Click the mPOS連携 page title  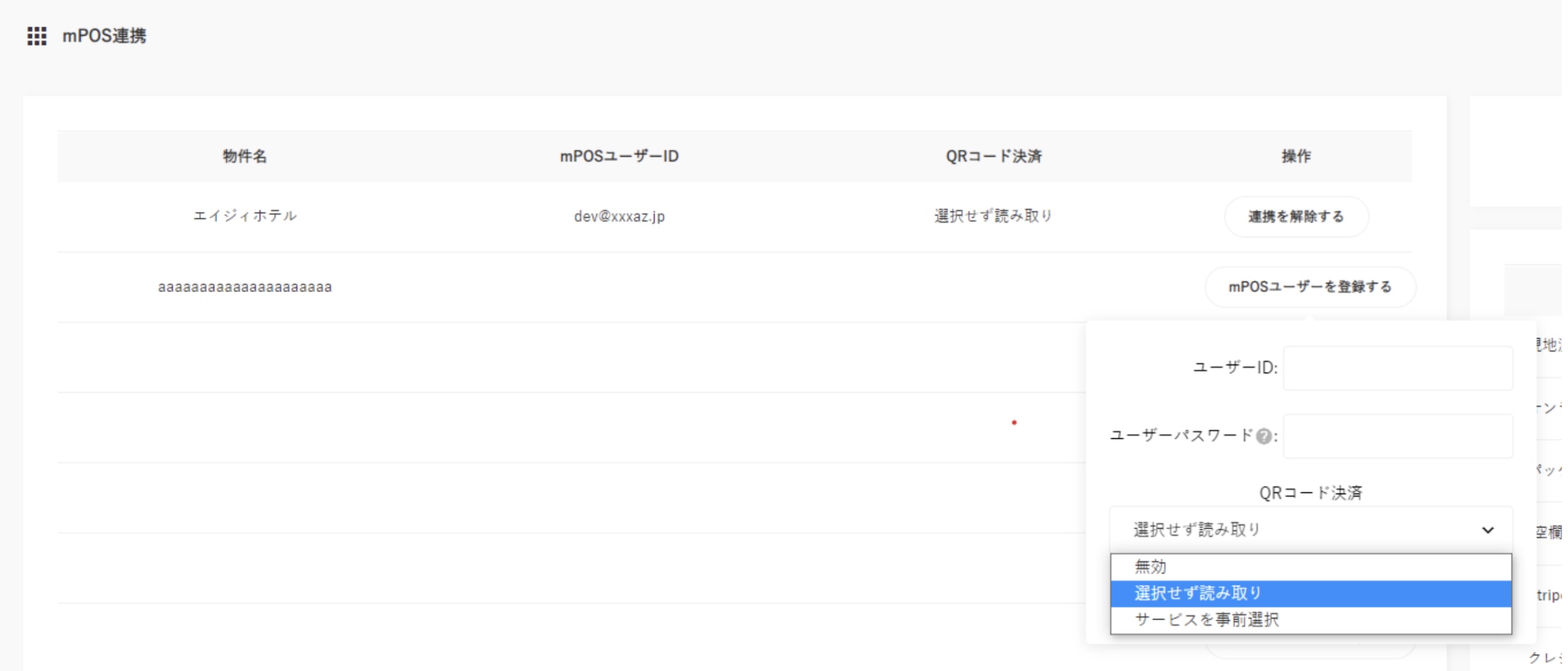104,36
